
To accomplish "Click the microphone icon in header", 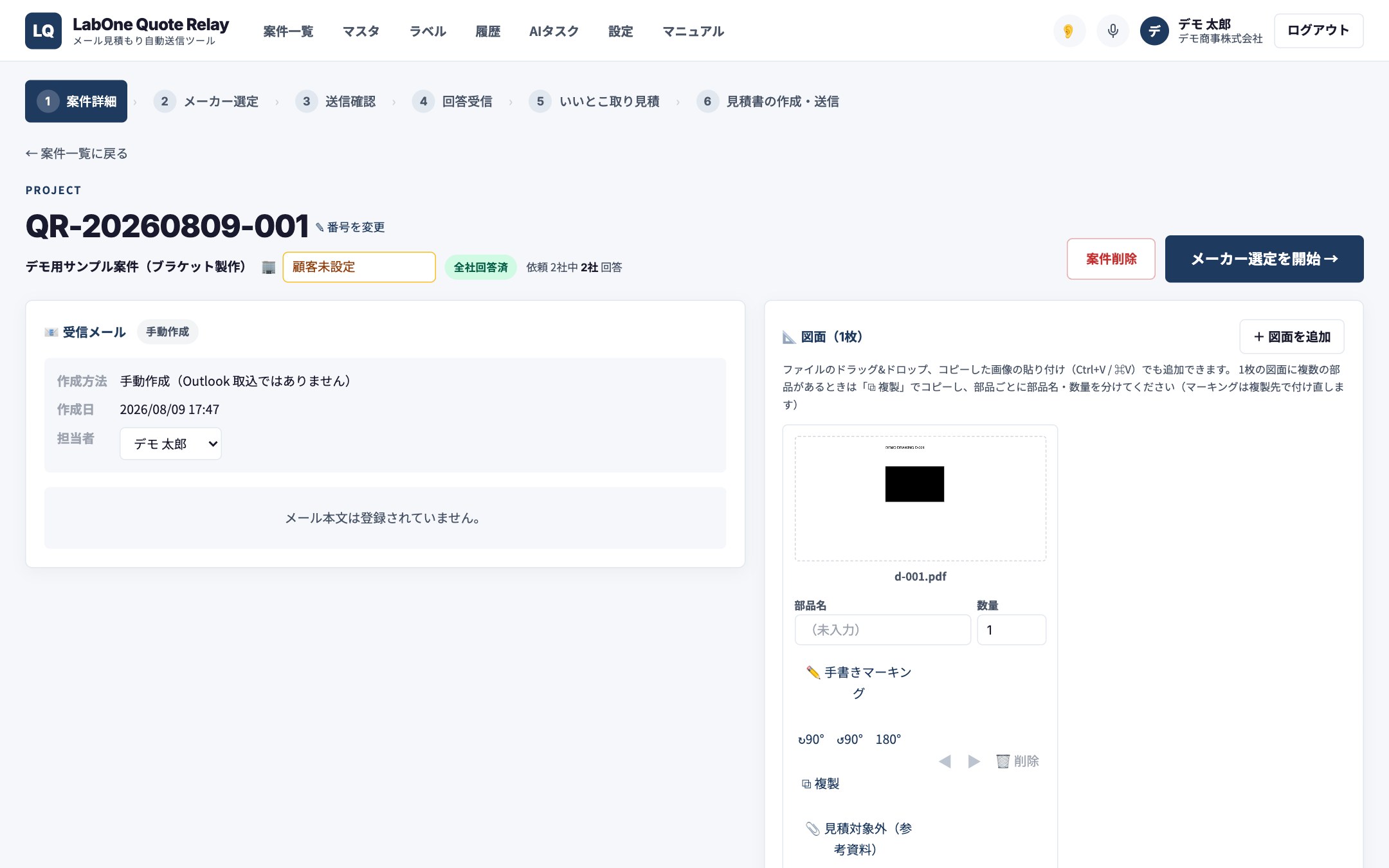I will click(x=1112, y=31).
